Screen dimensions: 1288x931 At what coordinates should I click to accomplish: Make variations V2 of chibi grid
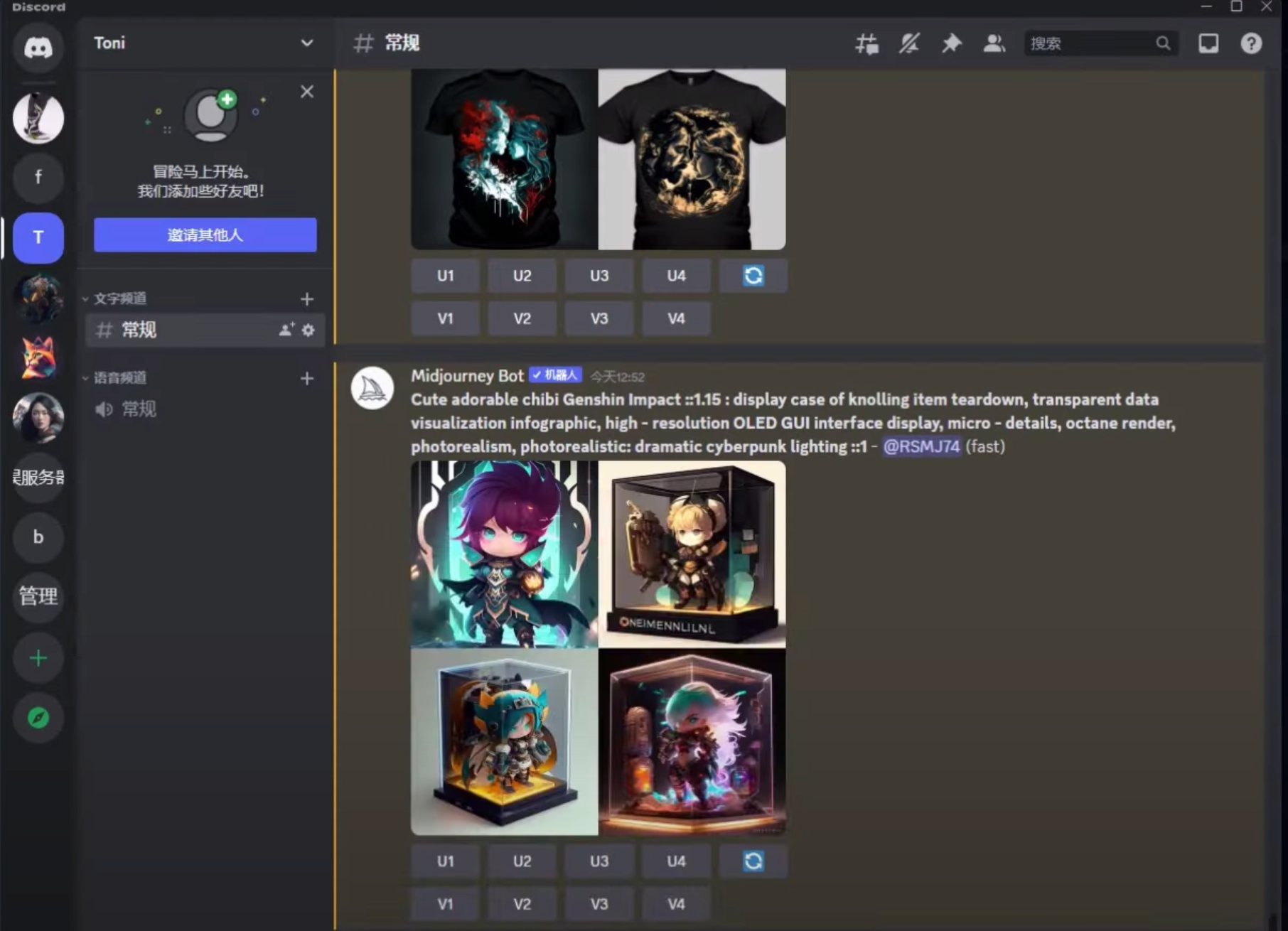coord(522,904)
